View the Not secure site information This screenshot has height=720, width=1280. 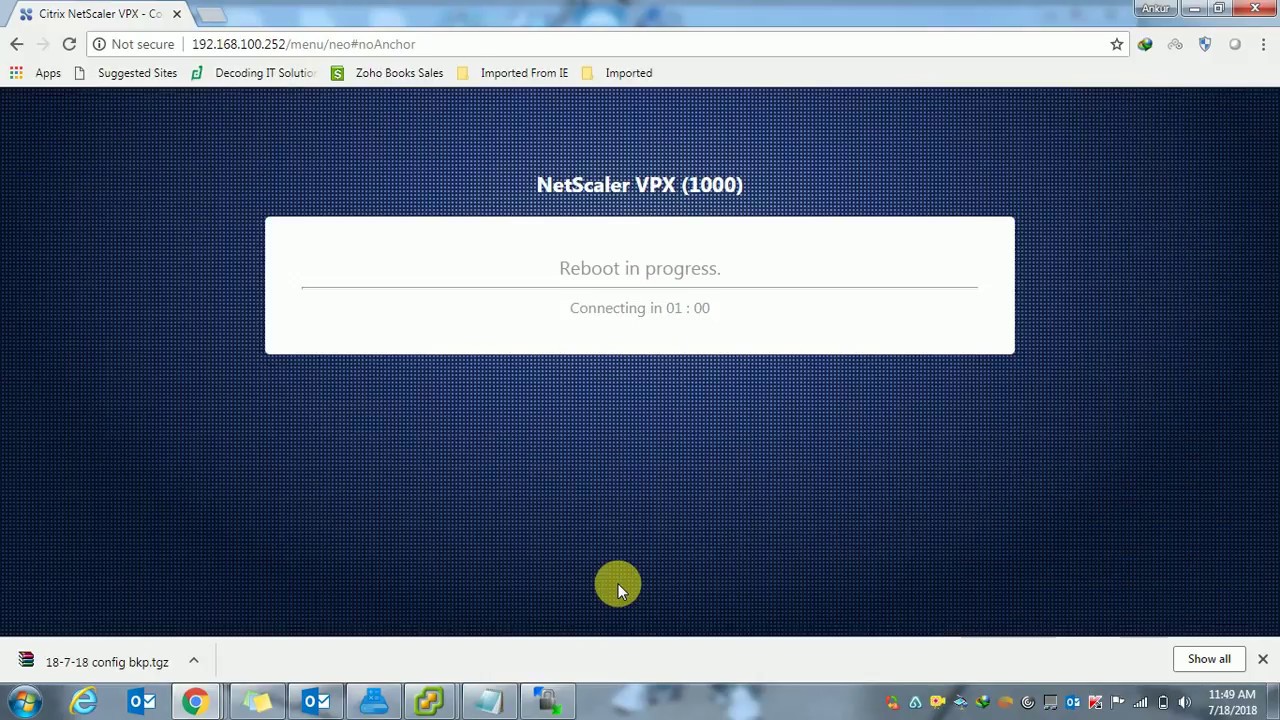133,44
